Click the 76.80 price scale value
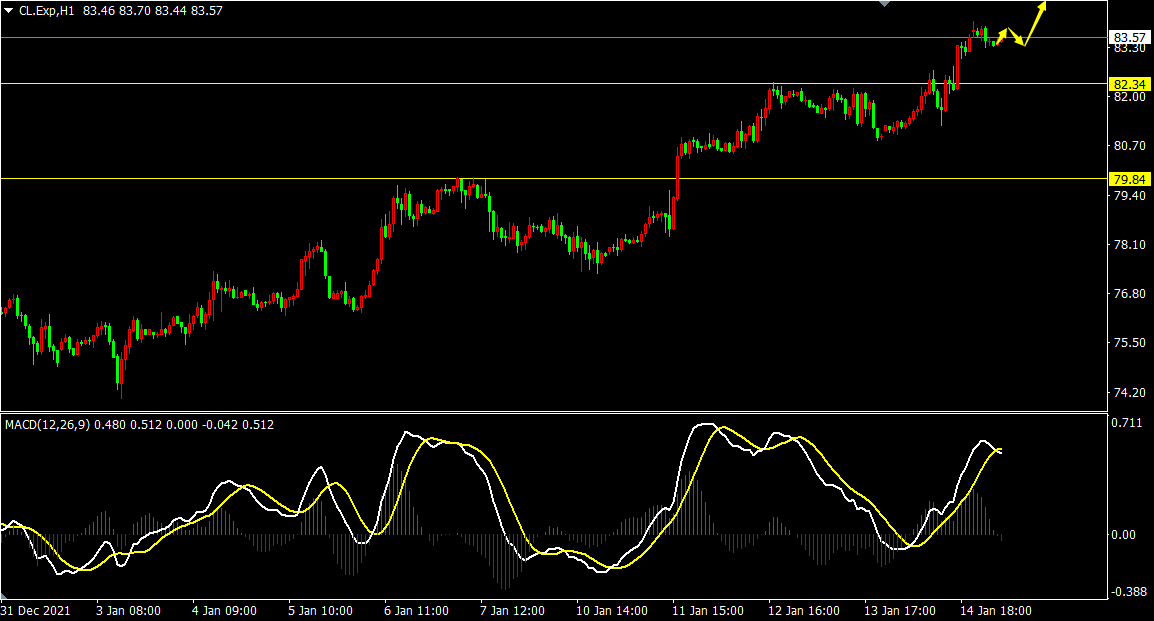 click(x=1130, y=294)
